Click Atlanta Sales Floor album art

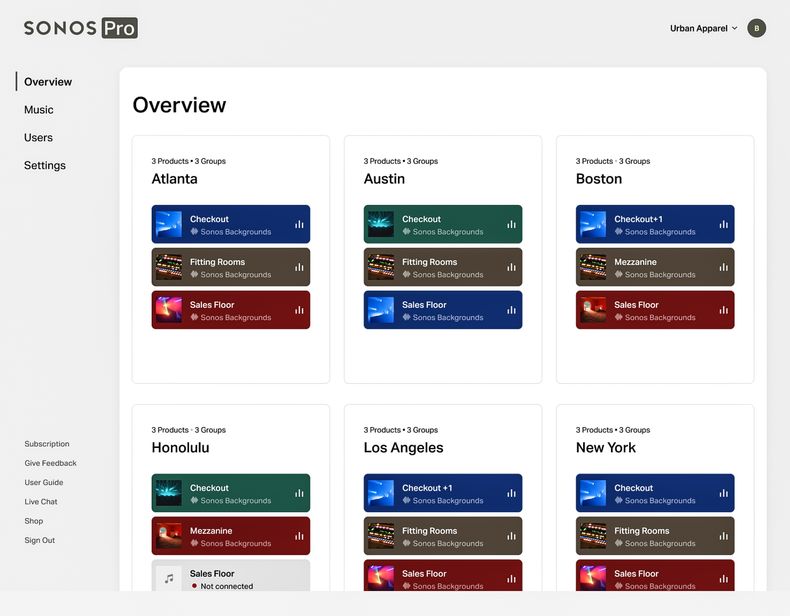point(169,310)
